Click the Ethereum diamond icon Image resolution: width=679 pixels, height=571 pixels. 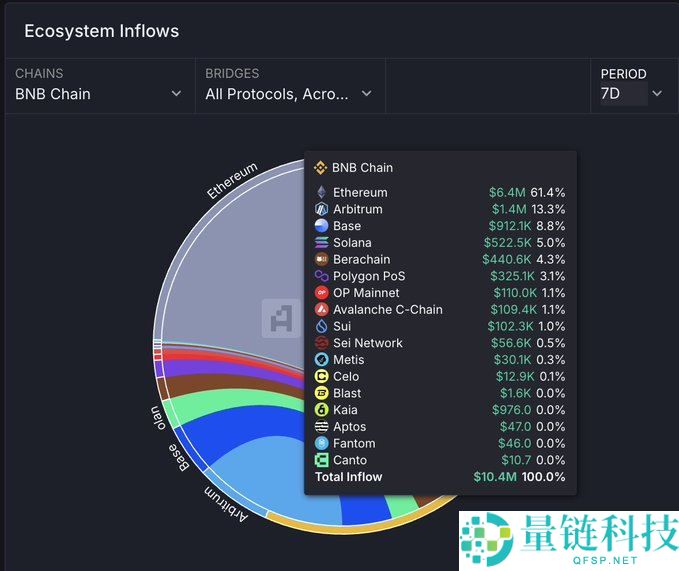click(x=321, y=192)
